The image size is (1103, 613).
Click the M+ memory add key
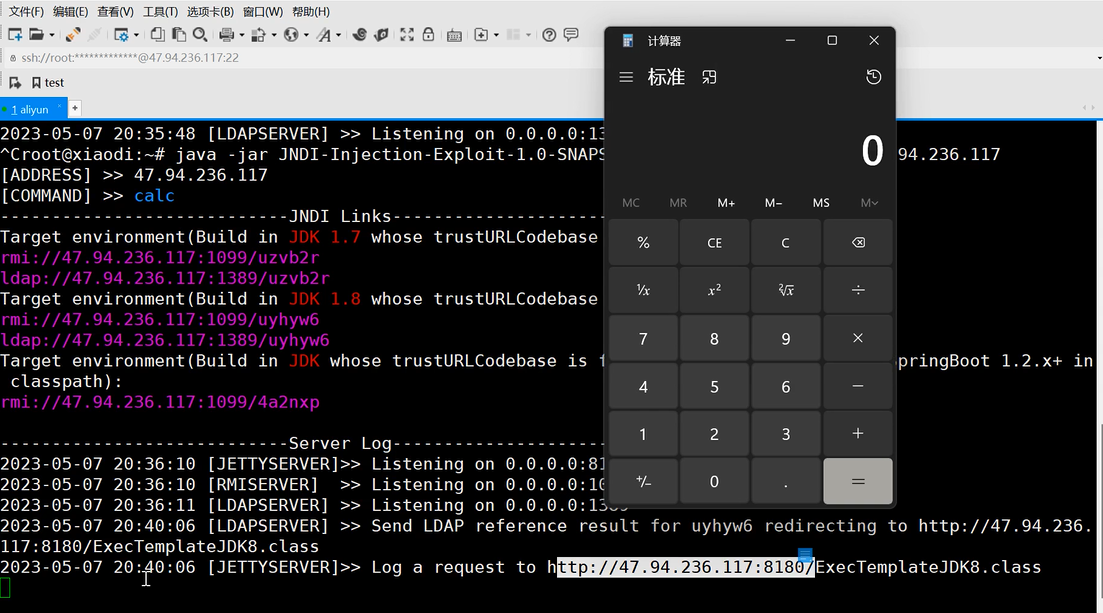pyautogui.click(x=726, y=203)
